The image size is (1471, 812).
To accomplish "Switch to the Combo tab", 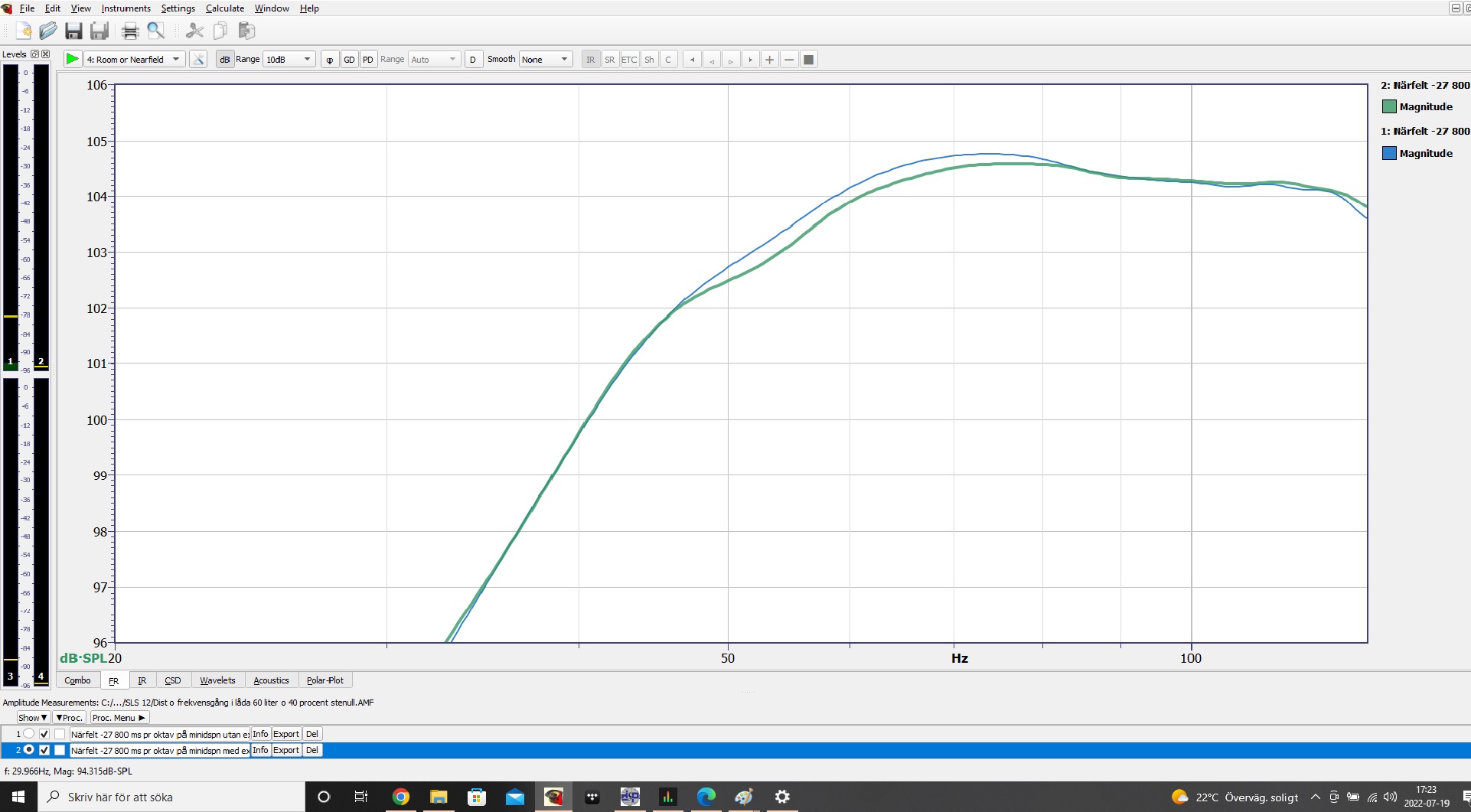I will (x=77, y=680).
